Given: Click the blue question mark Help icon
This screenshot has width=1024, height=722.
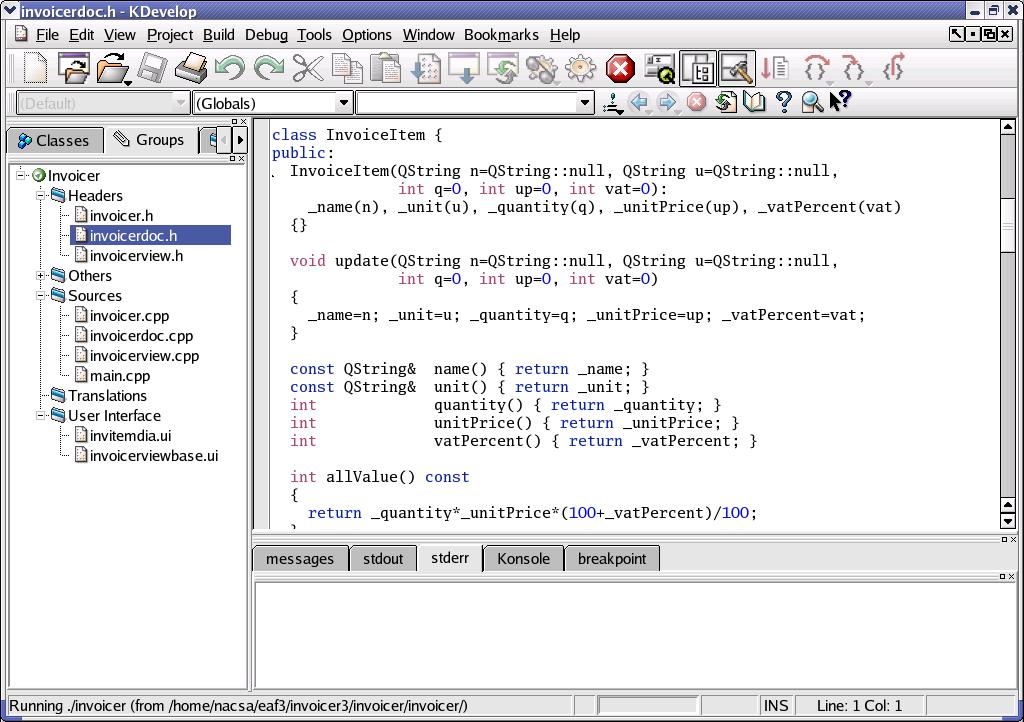Looking at the screenshot, I should click(783, 102).
